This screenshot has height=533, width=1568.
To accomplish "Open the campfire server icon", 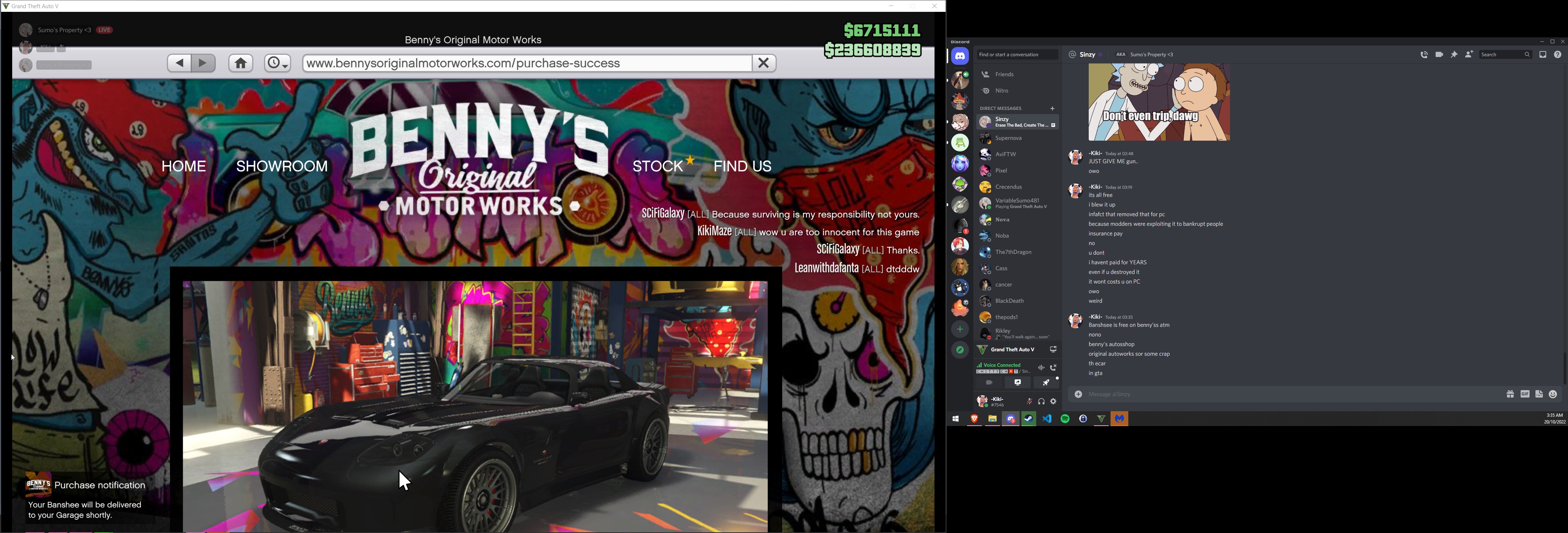I will (x=960, y=308).
